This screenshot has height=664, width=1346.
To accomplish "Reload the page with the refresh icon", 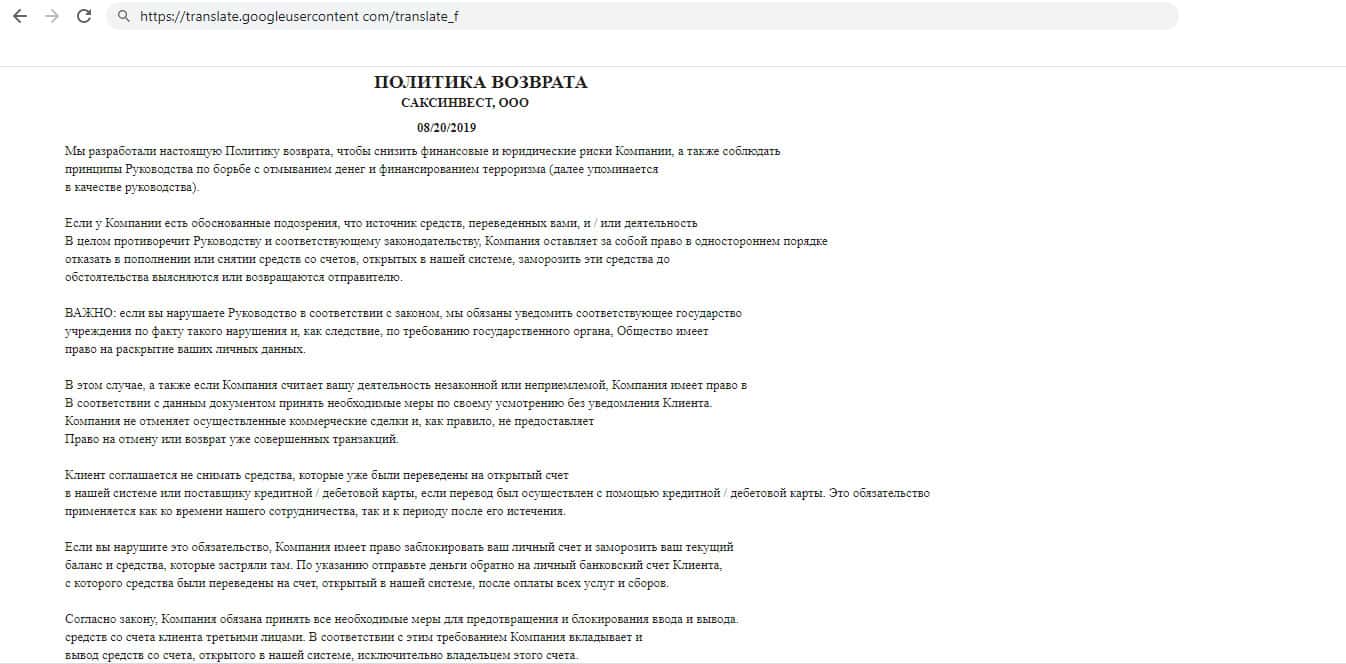I will coord(85,16).
